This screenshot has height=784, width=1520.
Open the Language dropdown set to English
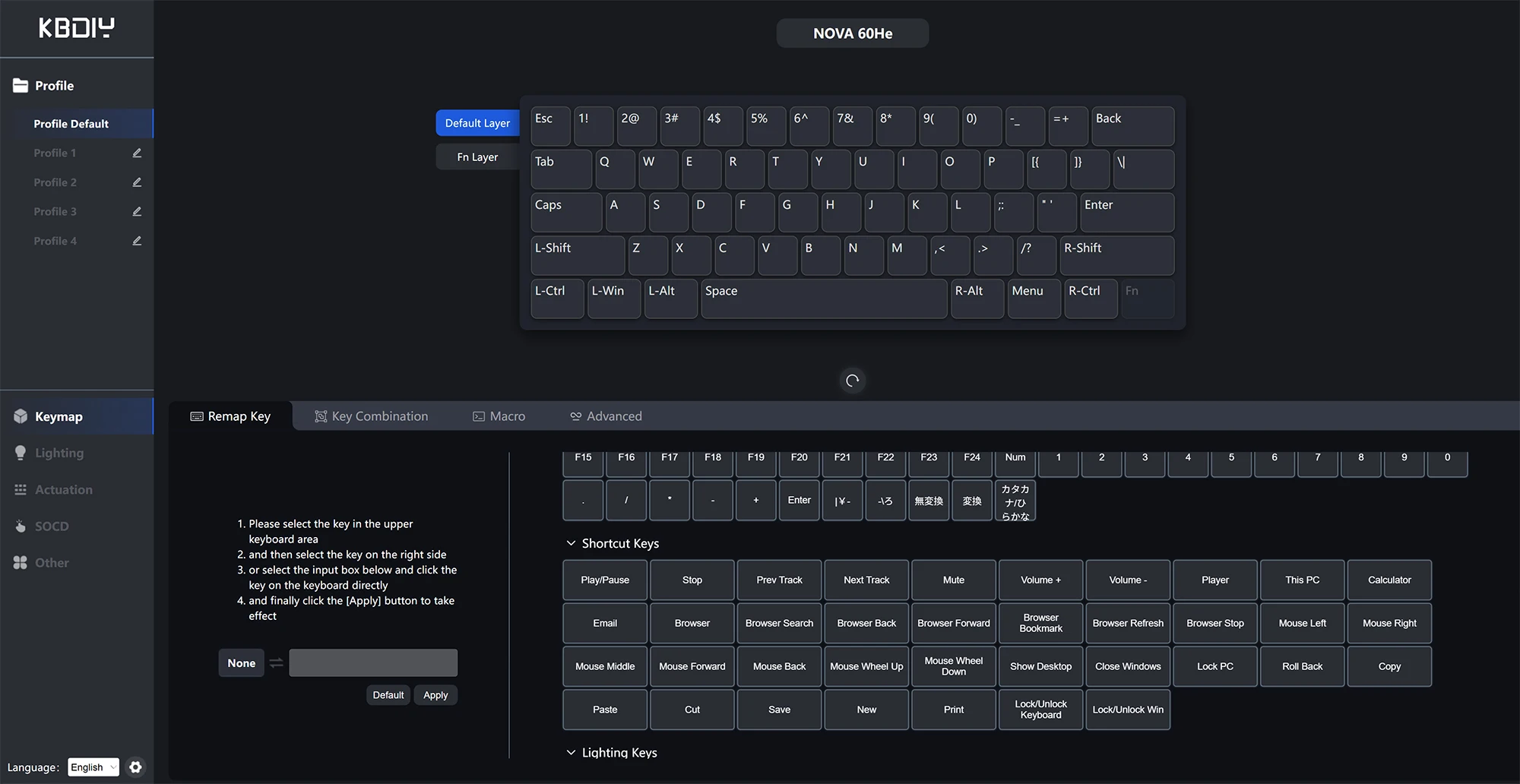click(x=93, y=767)
